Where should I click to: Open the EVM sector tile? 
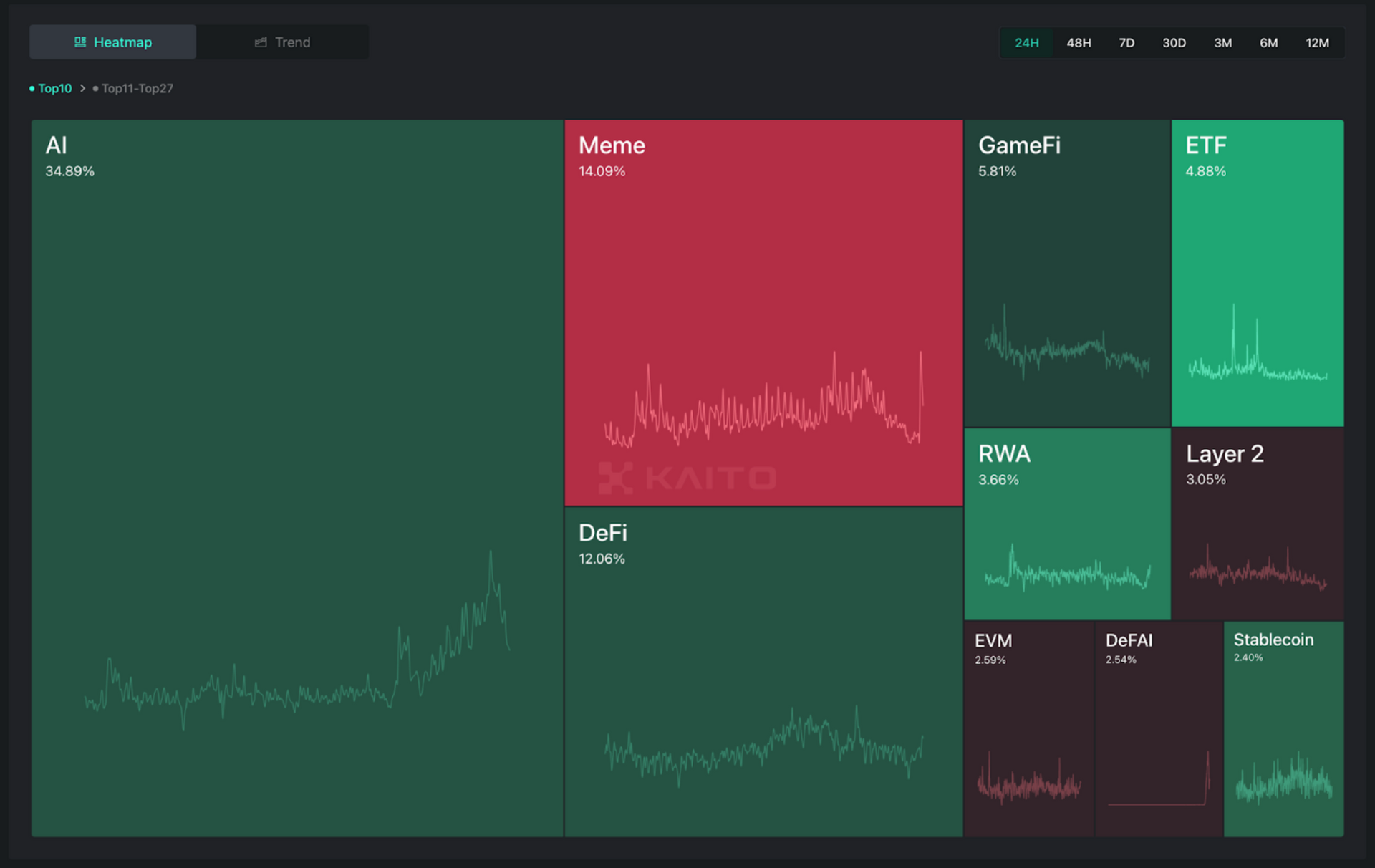1028,729
